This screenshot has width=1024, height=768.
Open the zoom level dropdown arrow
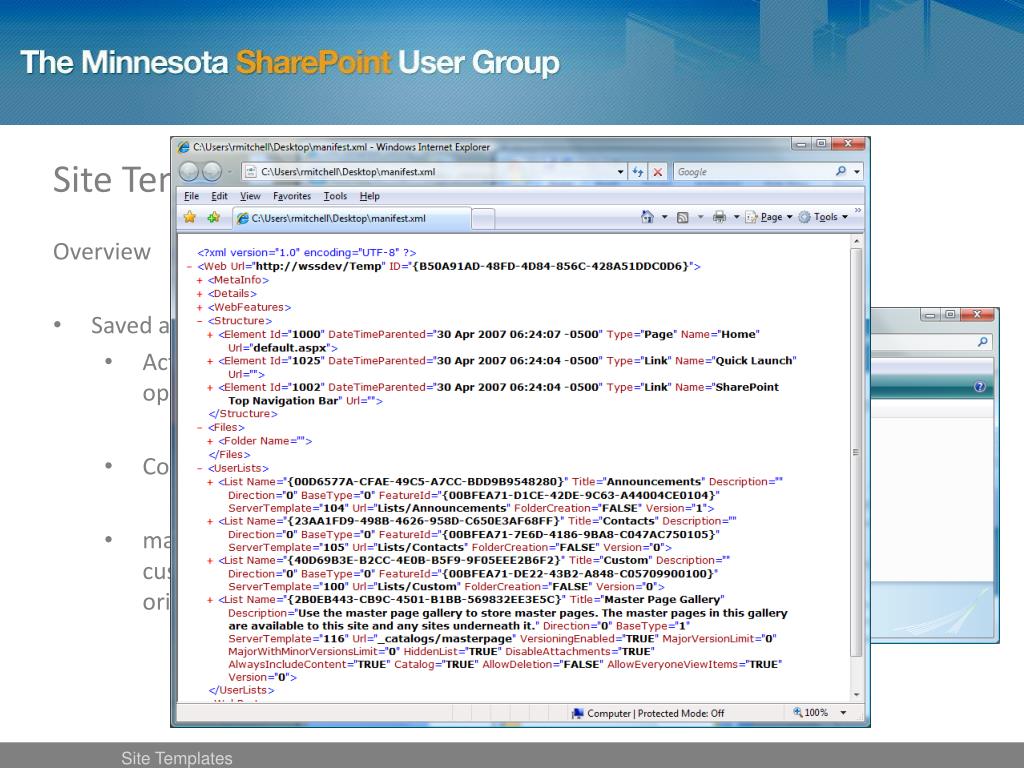pos(843,713)
